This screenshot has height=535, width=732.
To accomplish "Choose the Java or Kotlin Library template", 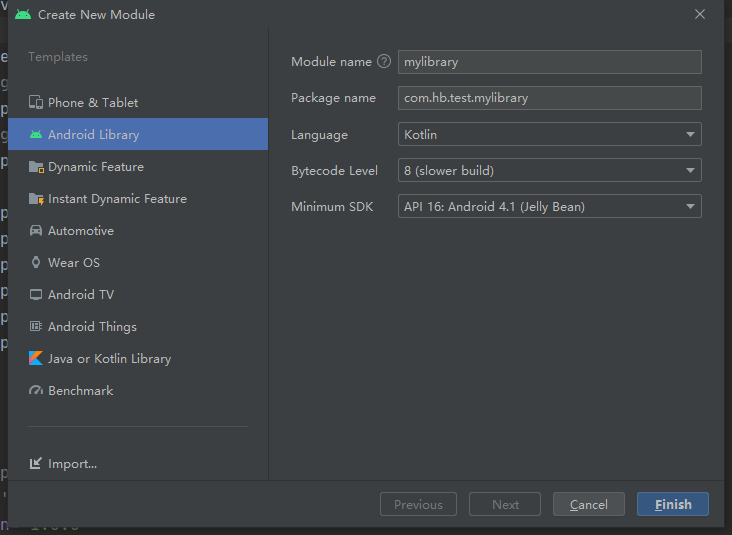I will 138,359.
